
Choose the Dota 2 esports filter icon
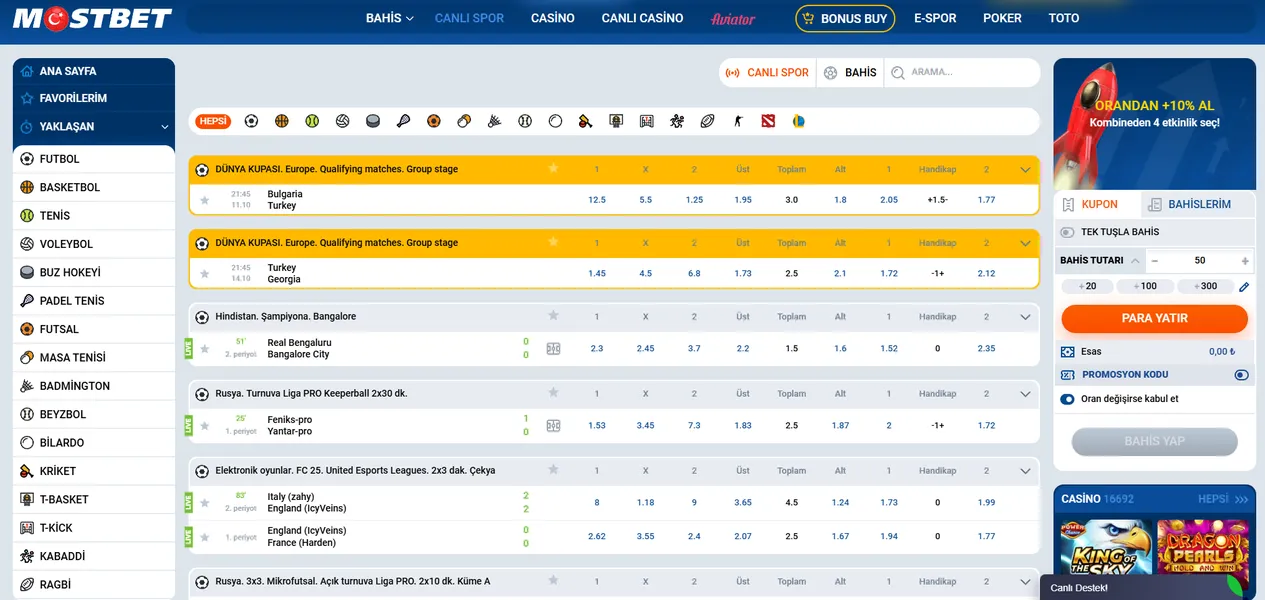[768, 121]
